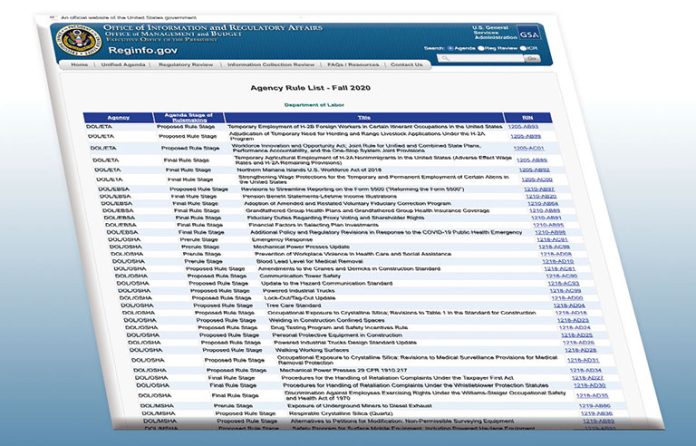The width and height of the screenshot is (696, 446).
Task: Open RIN link for H-2B Itinerant Occupations rule
Action: click(523, 126)
